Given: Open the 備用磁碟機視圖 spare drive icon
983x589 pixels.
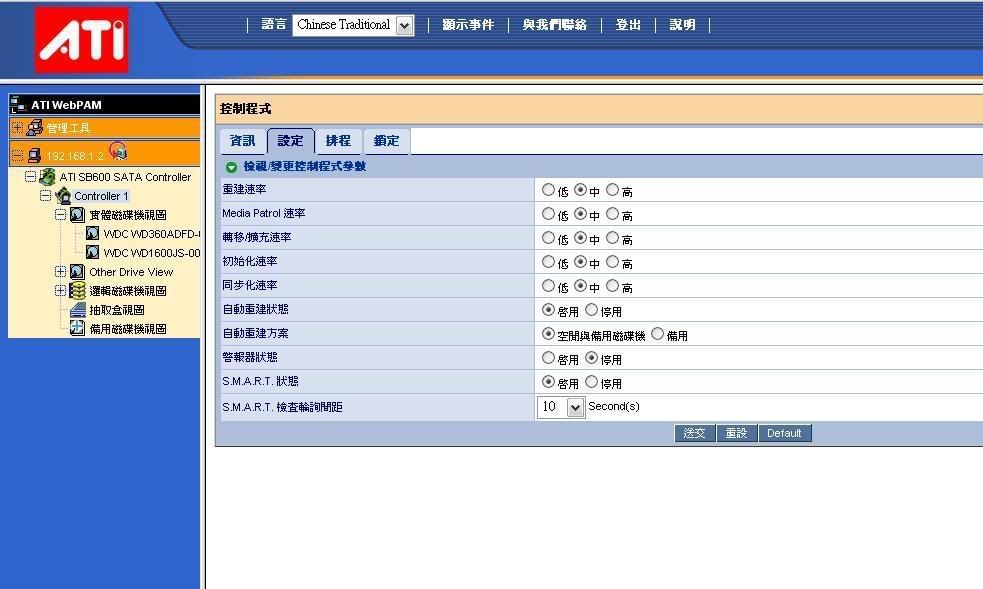Looking at the screenshot, I should (77, 329).
